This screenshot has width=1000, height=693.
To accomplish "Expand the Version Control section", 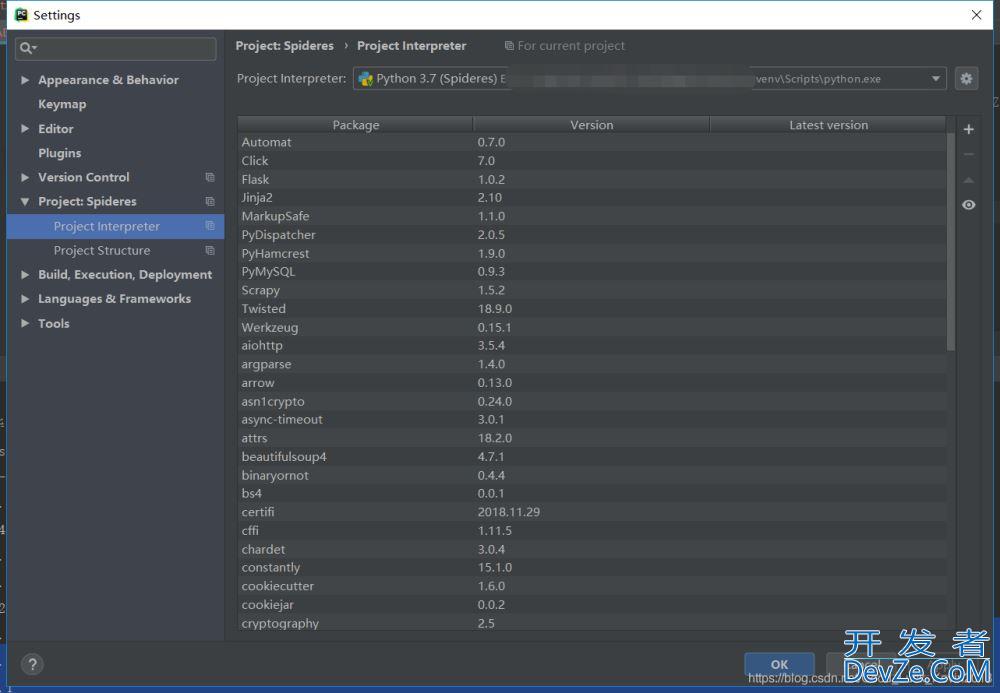I will point(25,177).
